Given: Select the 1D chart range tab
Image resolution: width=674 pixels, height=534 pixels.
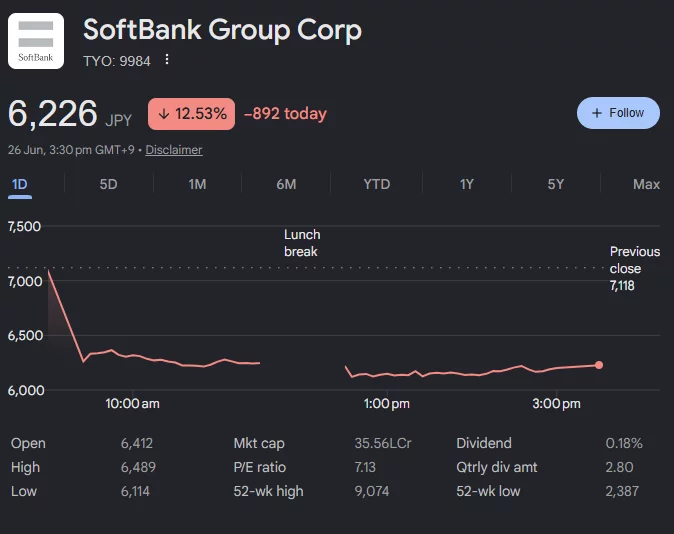Looking at the screenshot, I should click(x=20, y=184).
